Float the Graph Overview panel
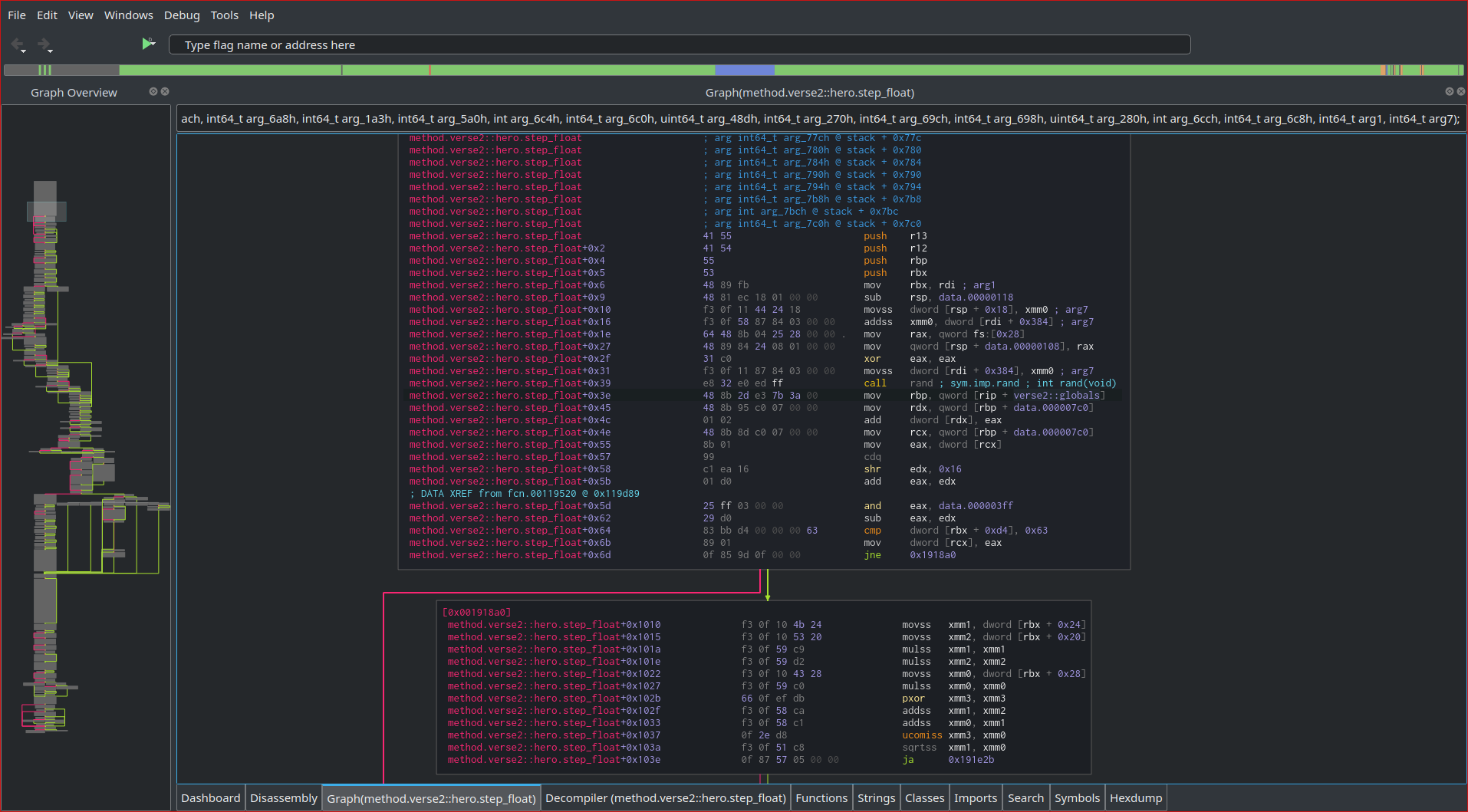Screen dimensions: 1468x812 153,91
